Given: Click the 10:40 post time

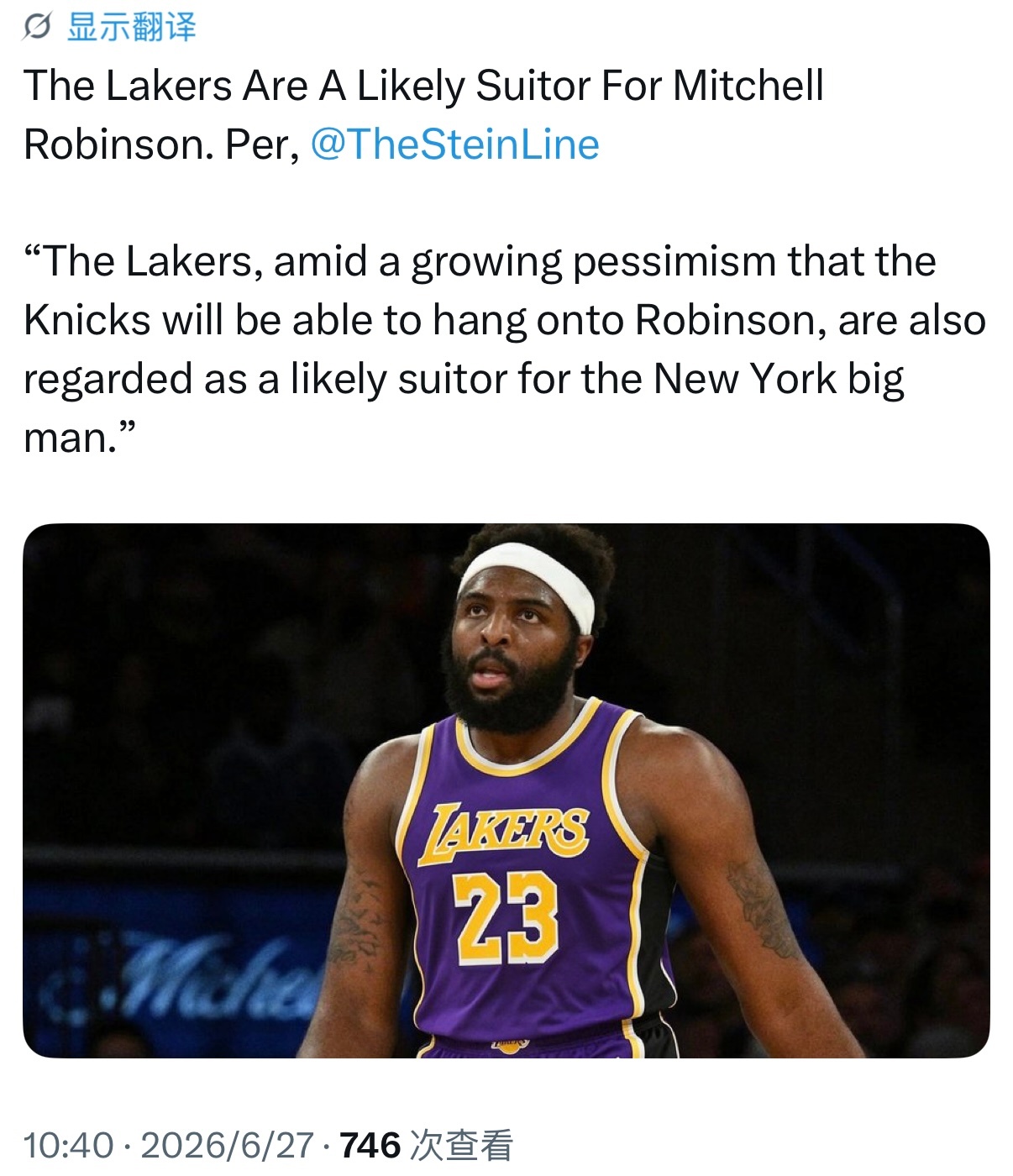Looking at the screenshot, I should [x=68, y=1145].
